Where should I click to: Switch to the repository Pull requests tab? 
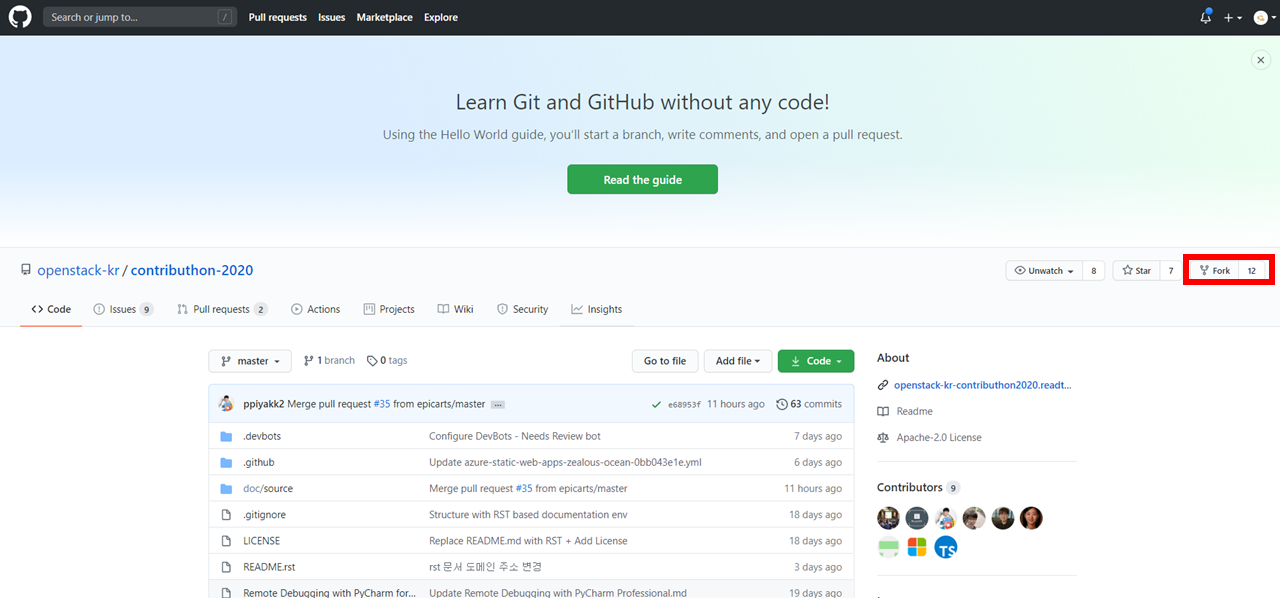coord(222,309)
